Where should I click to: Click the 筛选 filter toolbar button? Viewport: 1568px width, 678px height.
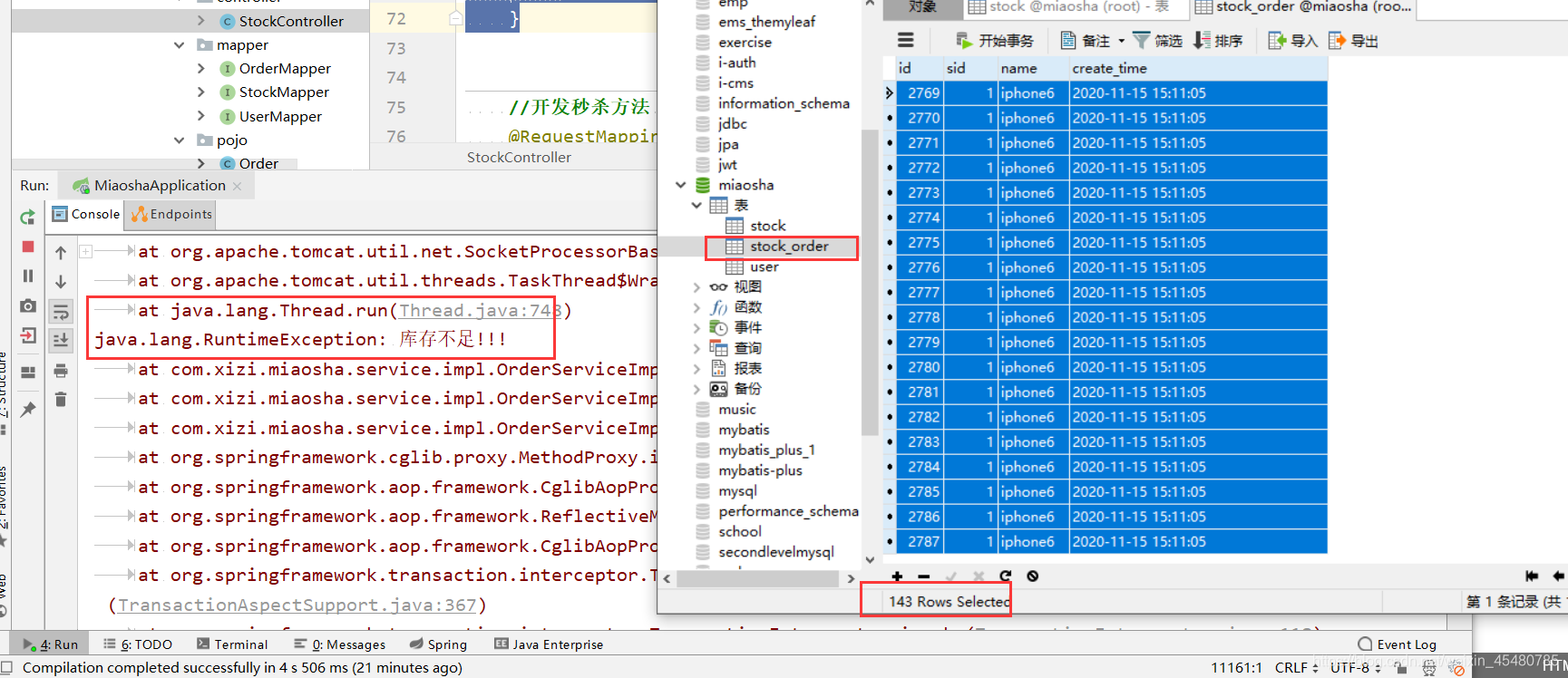pyautogui.click(x=1158, y=41)
